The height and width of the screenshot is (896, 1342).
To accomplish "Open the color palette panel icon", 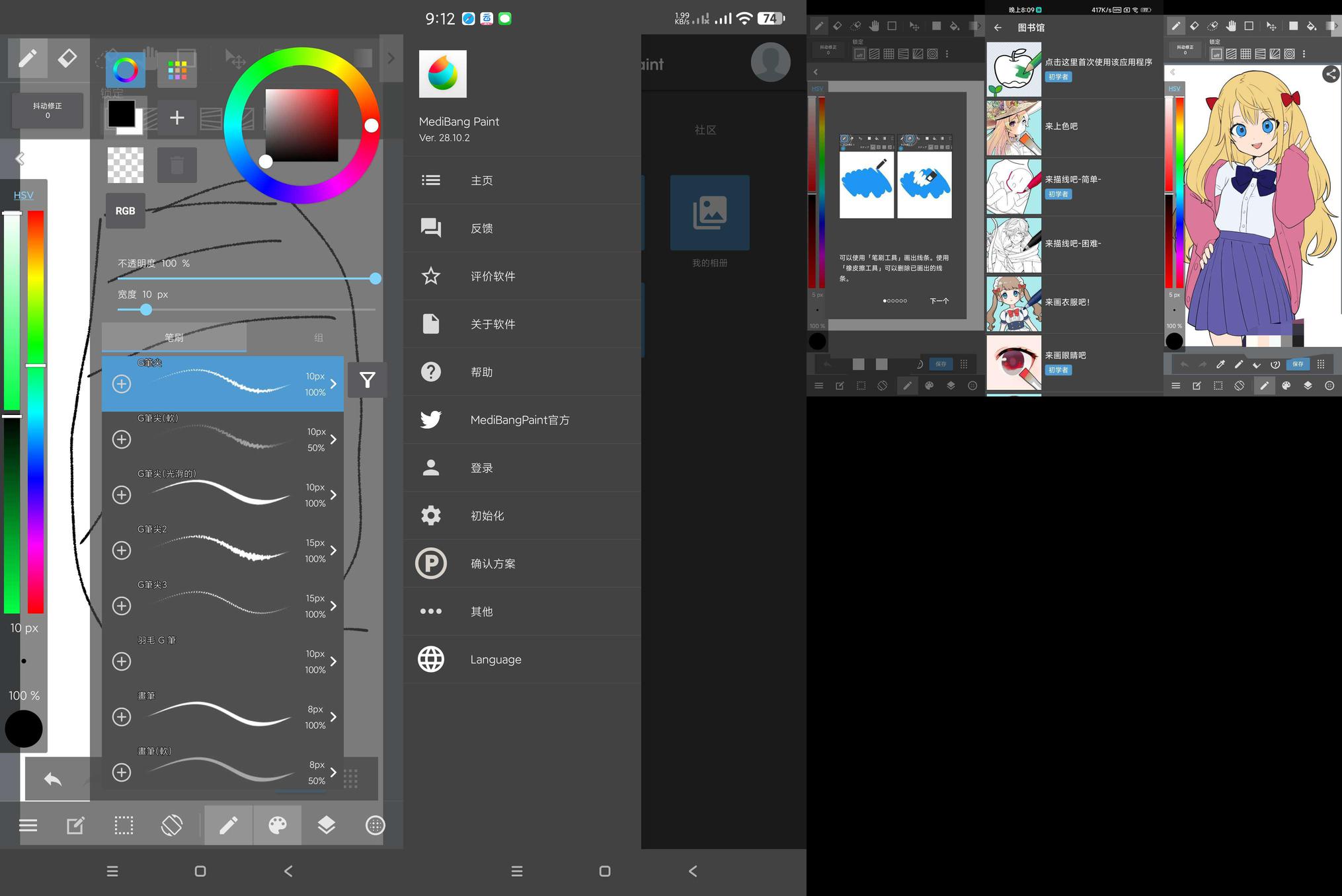I will coord(278,825).
